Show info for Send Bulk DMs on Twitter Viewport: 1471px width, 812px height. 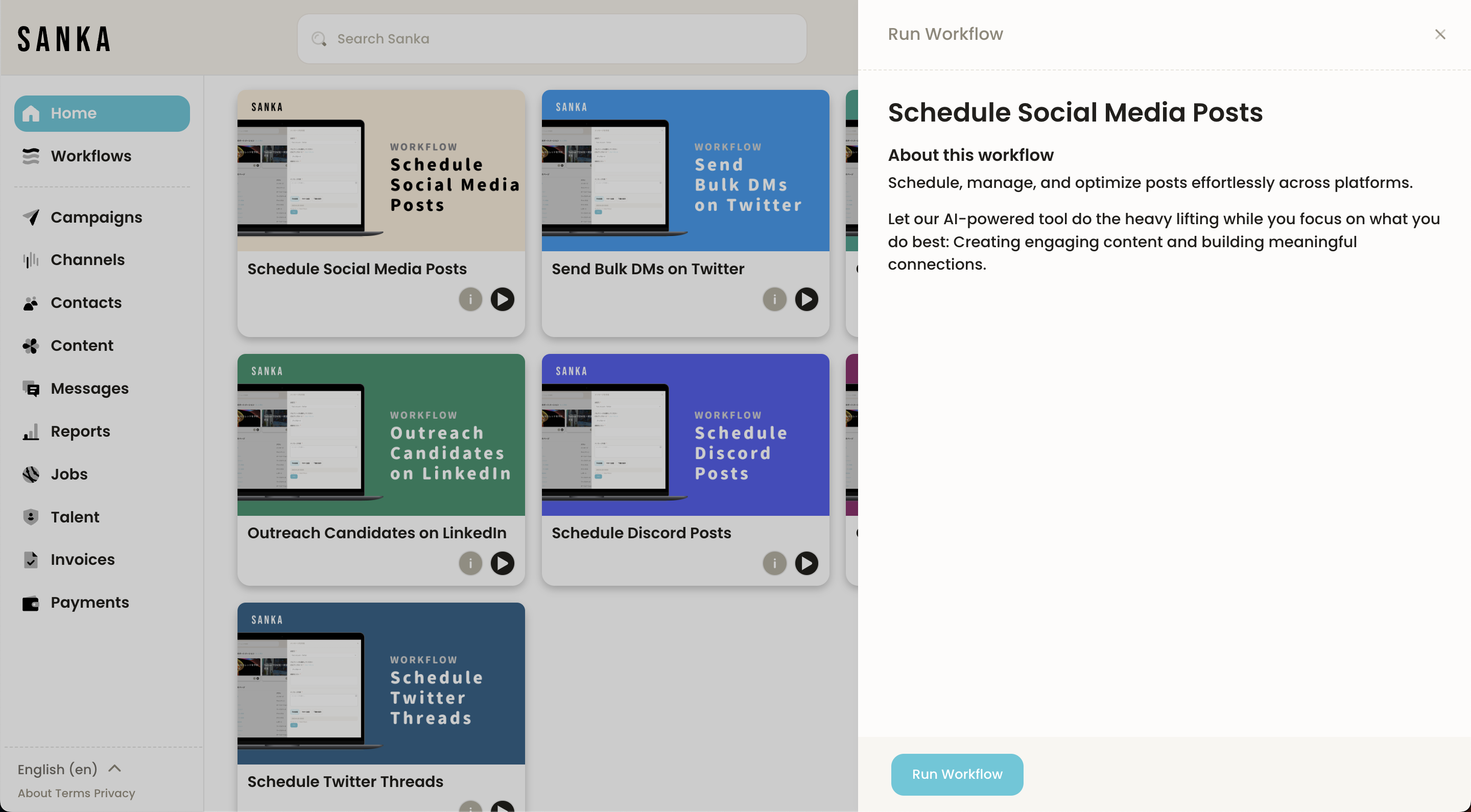click(x=774, y=299)
